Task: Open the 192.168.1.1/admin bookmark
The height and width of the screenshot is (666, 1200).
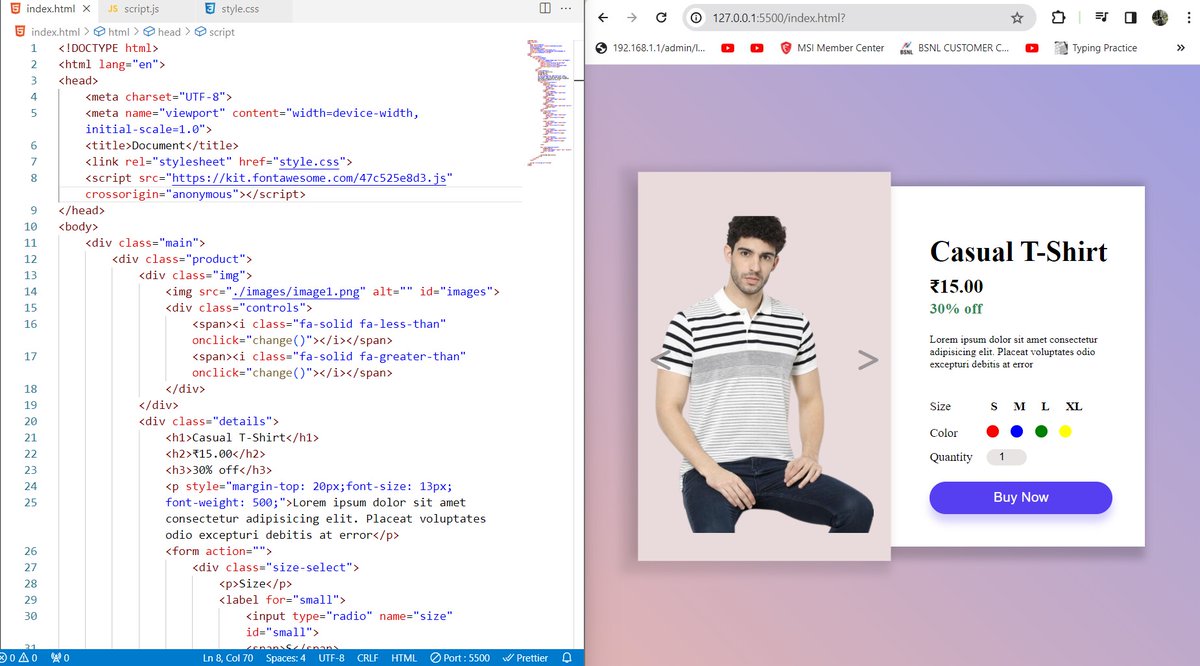Action: point(650,48)
